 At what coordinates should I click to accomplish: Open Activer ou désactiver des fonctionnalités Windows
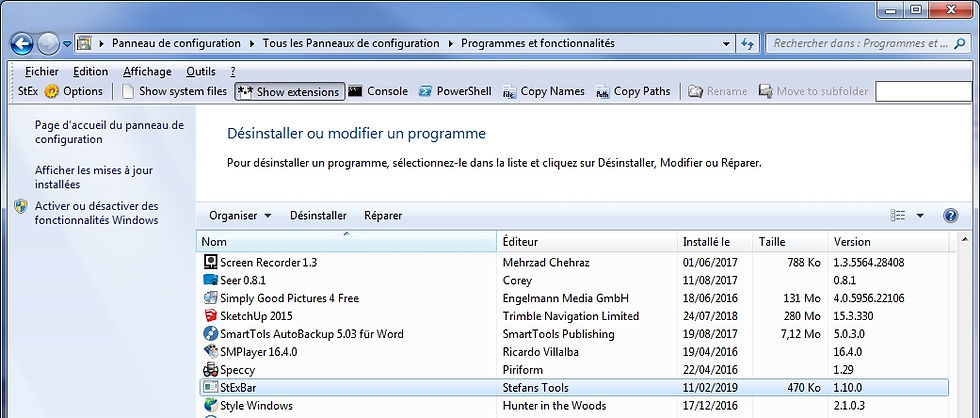coord(97,213)
